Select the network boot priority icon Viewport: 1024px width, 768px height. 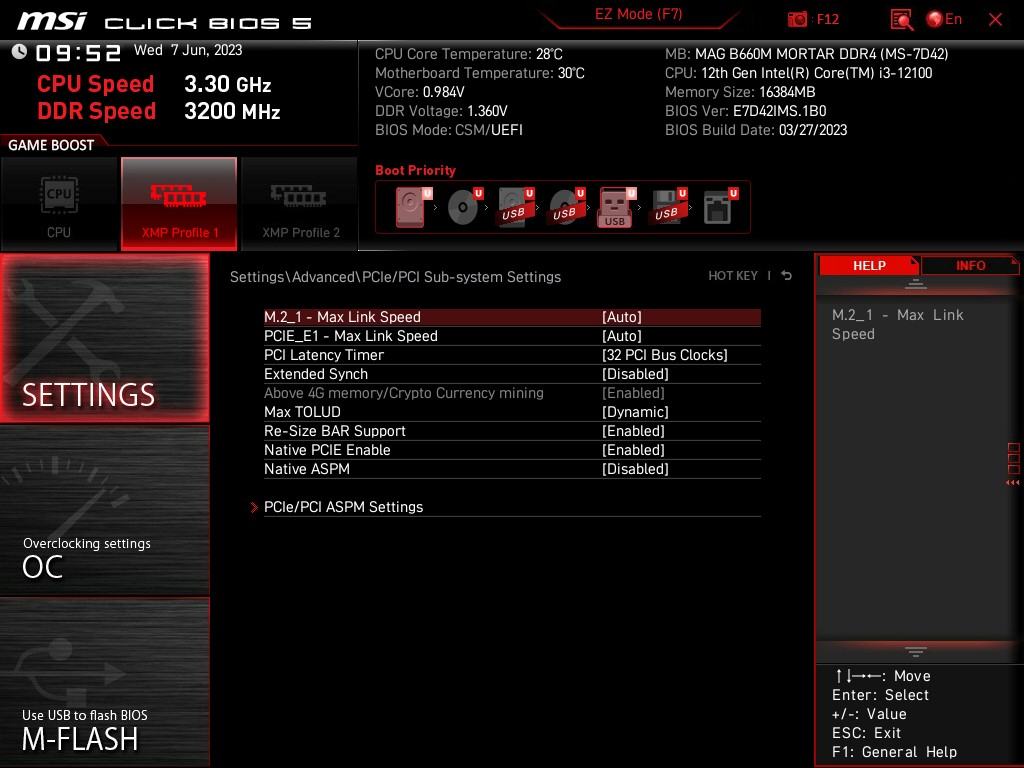[x=720, y=207]
